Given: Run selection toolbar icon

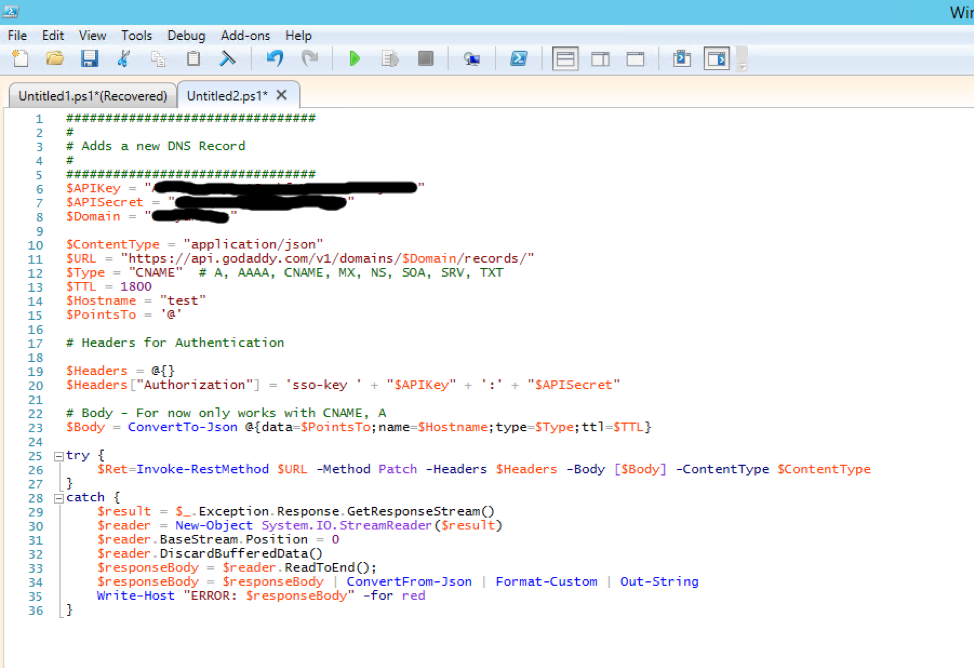Looking at the screenshot, I should [x=390, y=59].
